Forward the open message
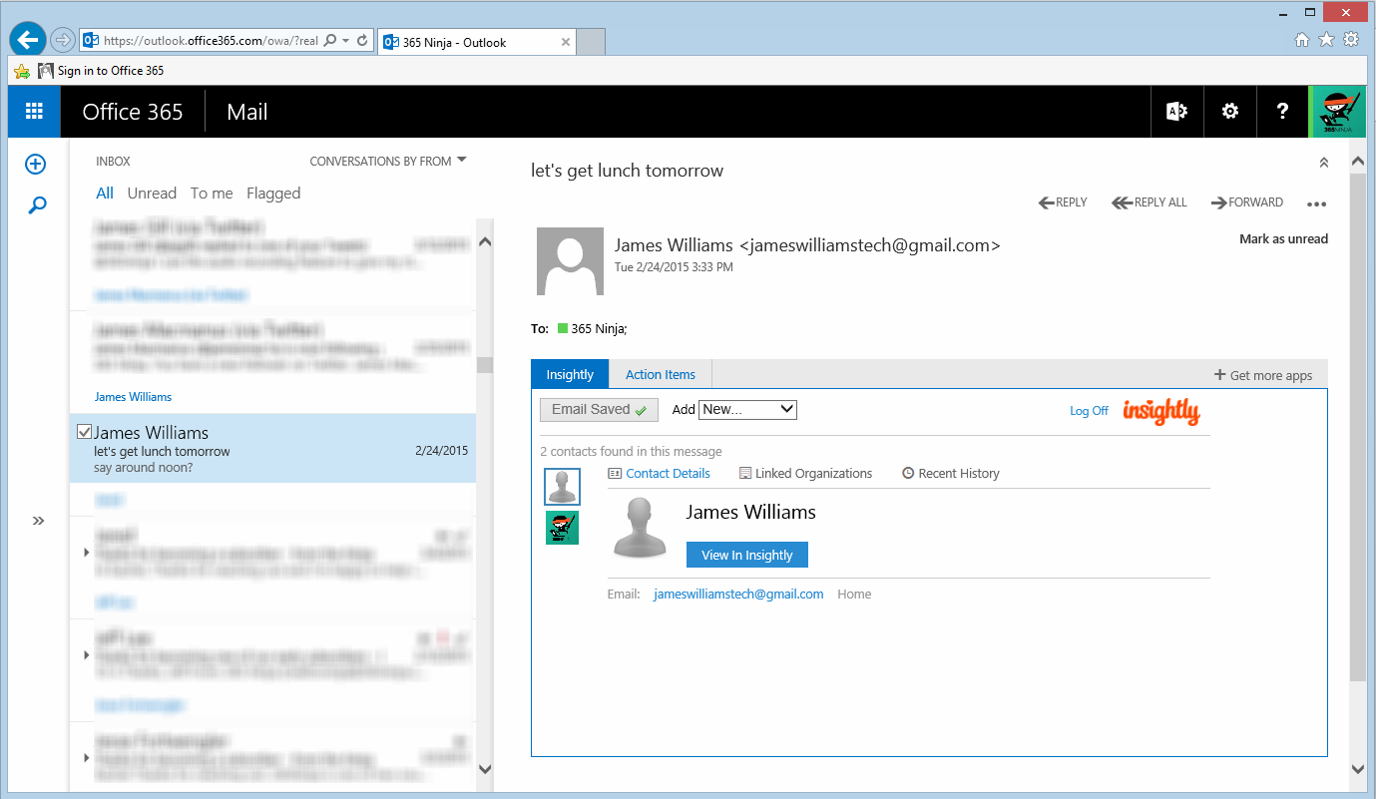This screenshot has width=1376, height=799. click(x=1247, y=202)
